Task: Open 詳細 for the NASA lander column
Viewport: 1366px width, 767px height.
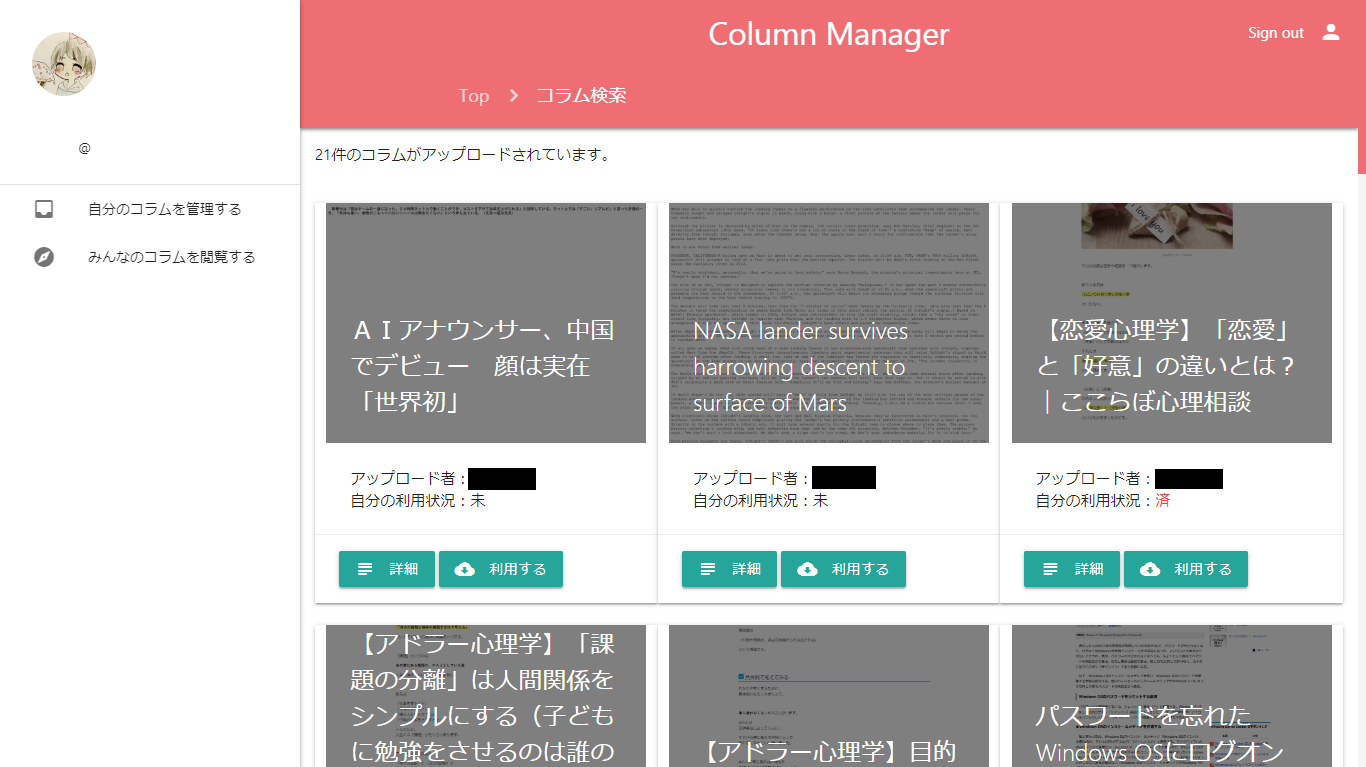Action: point(729,569)
